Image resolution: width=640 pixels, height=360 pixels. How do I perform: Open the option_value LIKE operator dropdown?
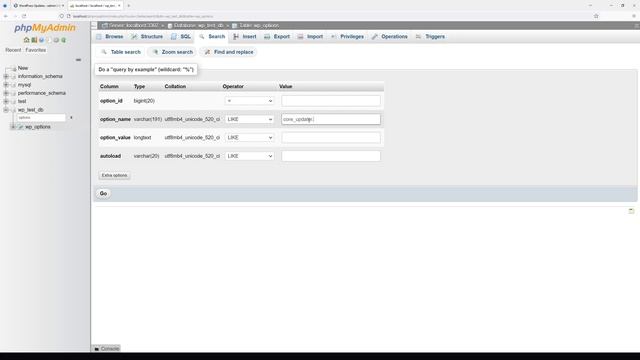point(249,138)
